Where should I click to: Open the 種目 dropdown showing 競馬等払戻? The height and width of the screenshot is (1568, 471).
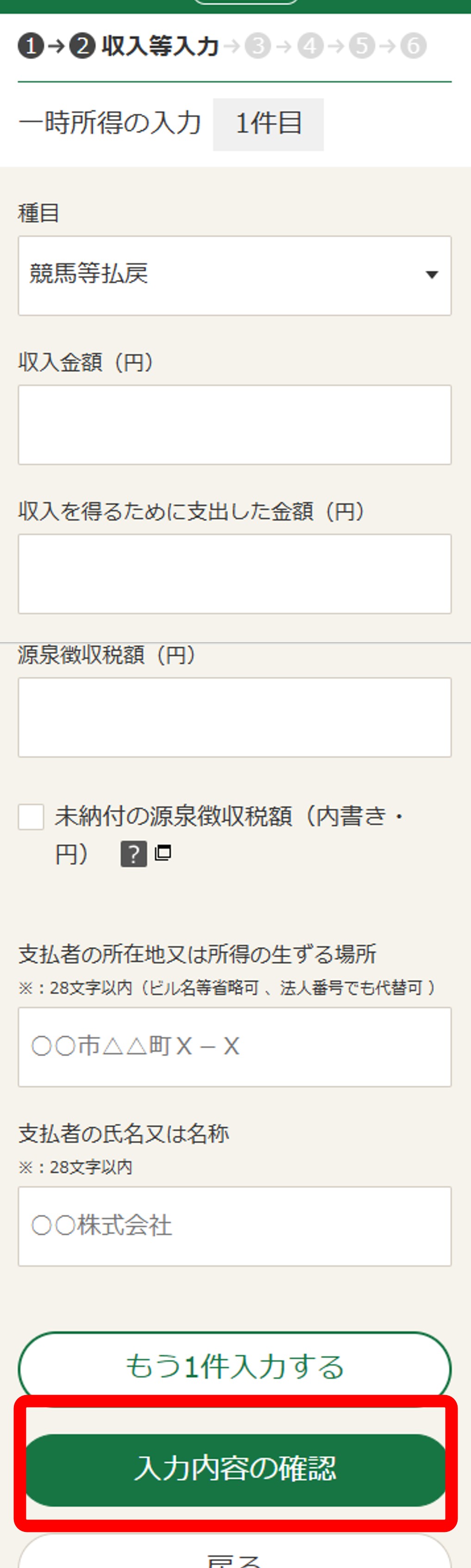point(235,276)
